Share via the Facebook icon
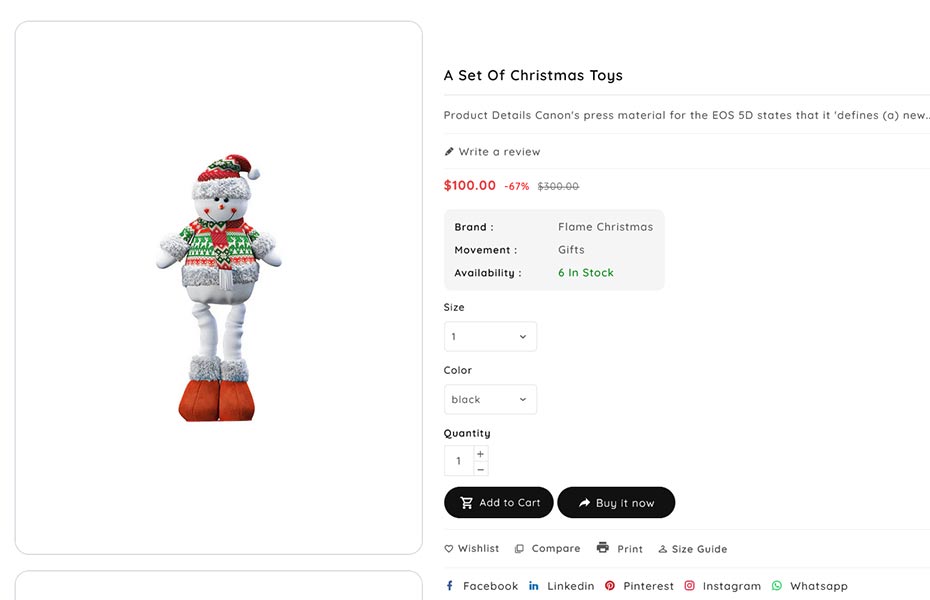The width and height of the screenshot is (930, 600). click(x=449, y=586)
